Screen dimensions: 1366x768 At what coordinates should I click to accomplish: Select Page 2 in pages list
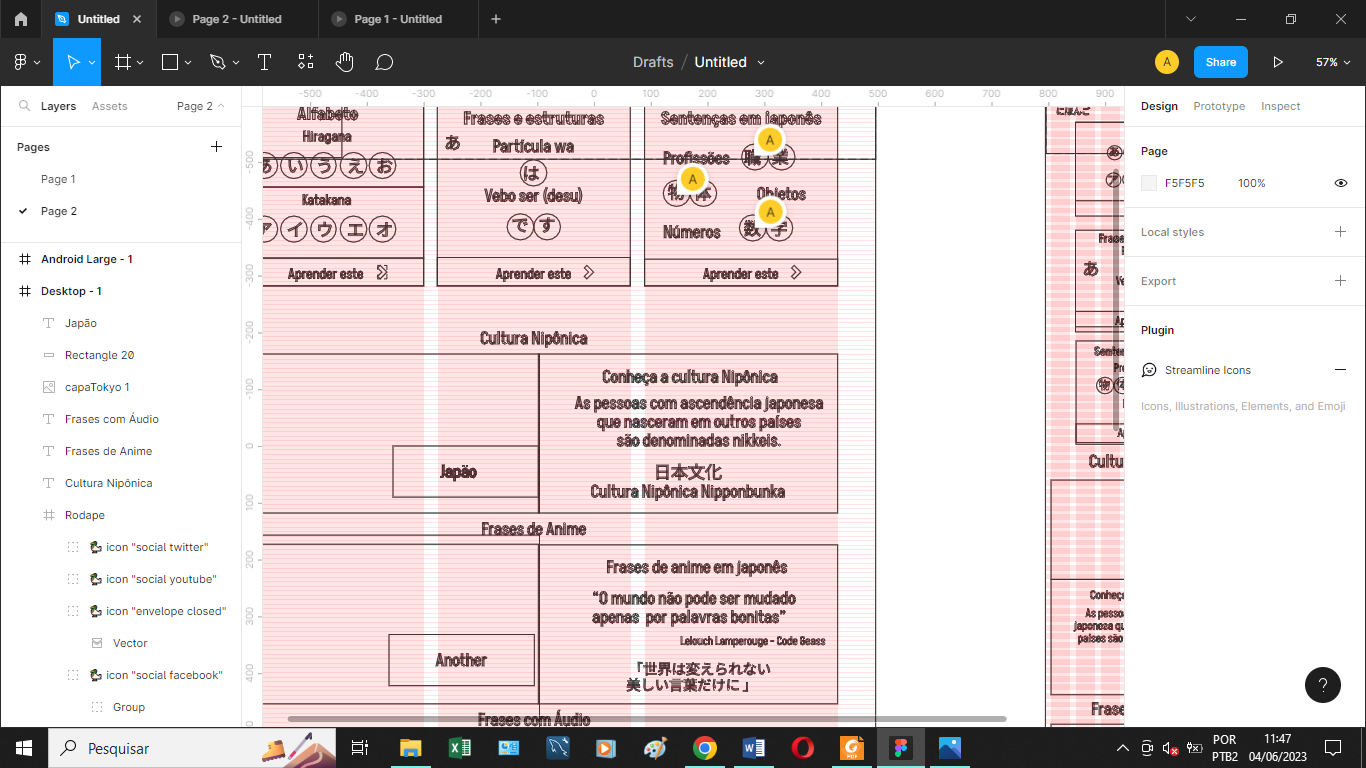click(x=59, y=211)
